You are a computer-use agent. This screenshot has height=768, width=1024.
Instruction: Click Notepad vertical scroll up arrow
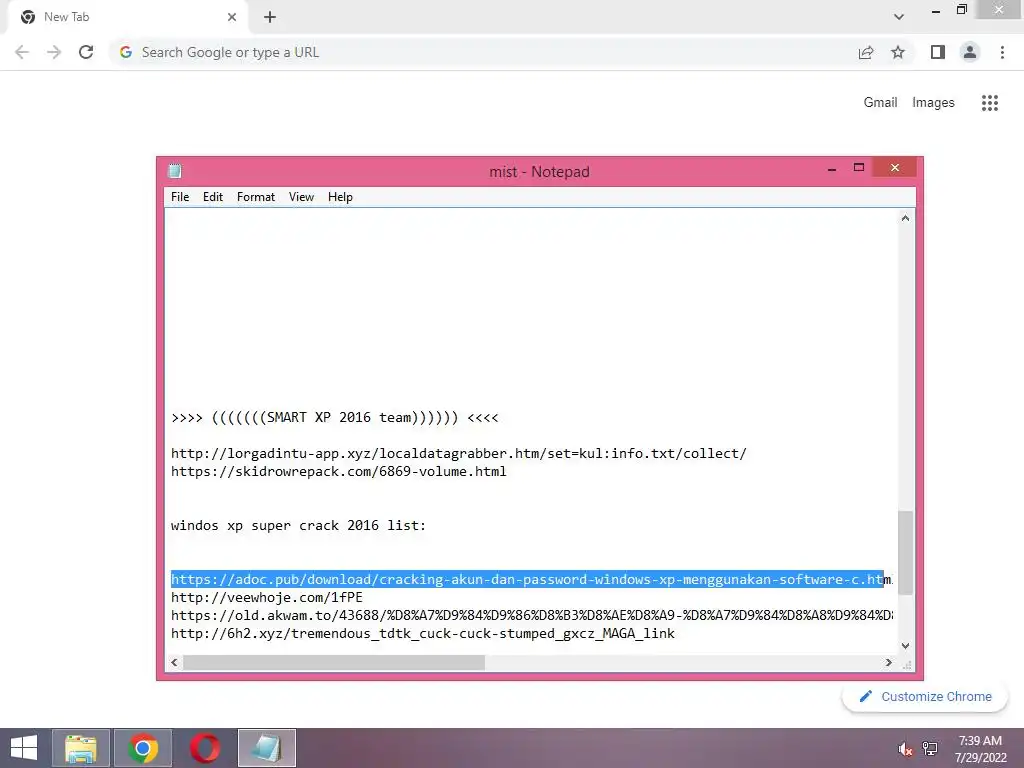pos(905,218)
